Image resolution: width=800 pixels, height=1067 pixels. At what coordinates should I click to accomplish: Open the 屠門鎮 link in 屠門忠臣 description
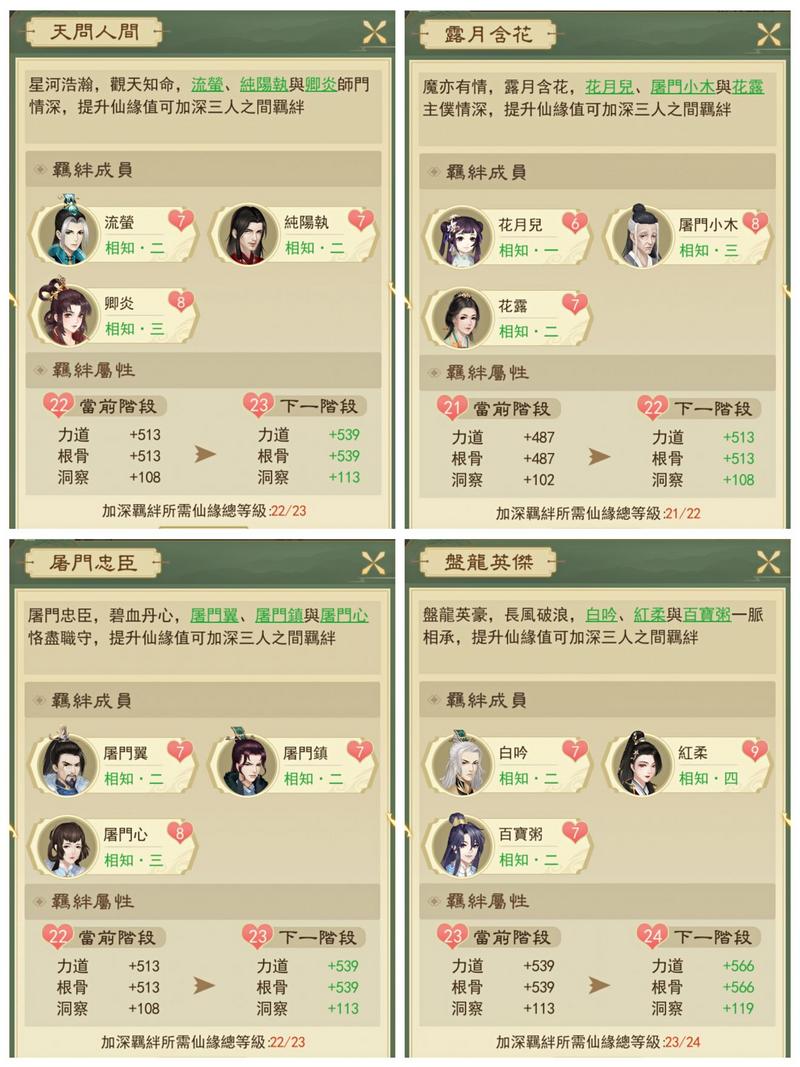click(x=279, y=617)
